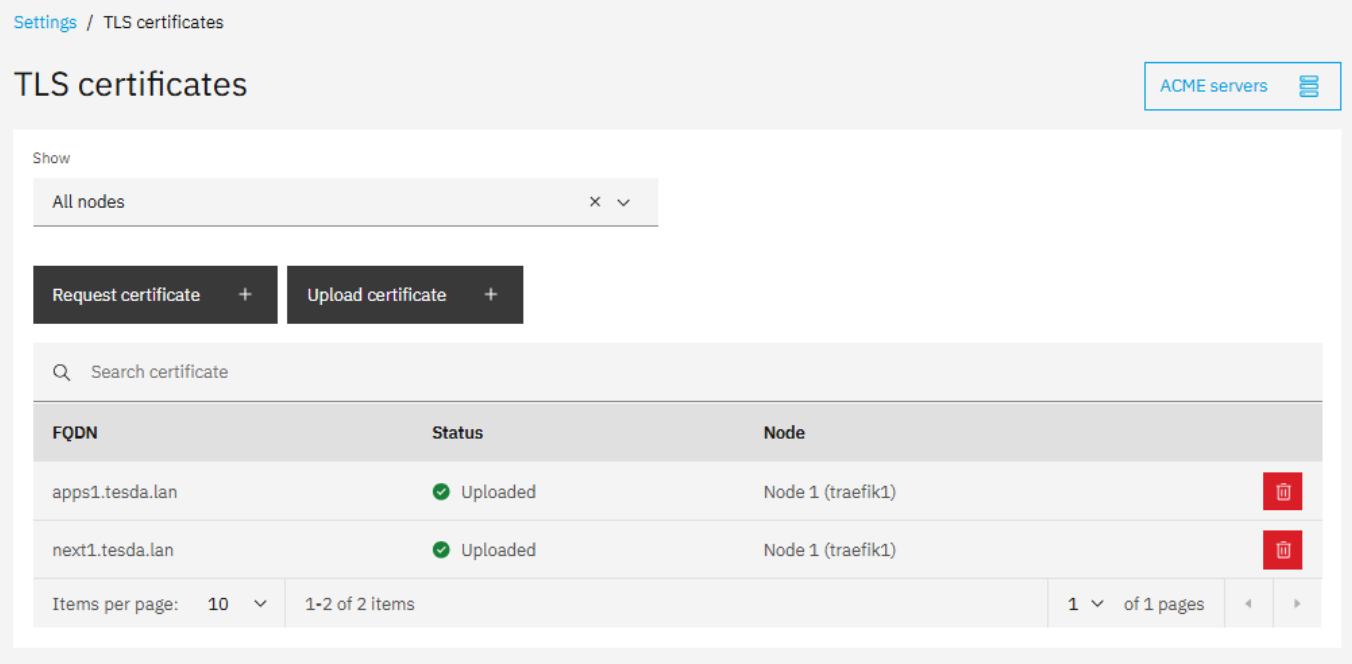
Task: Delete the next1.tesda.lan certificate
Action: (x=1283, y=549)
